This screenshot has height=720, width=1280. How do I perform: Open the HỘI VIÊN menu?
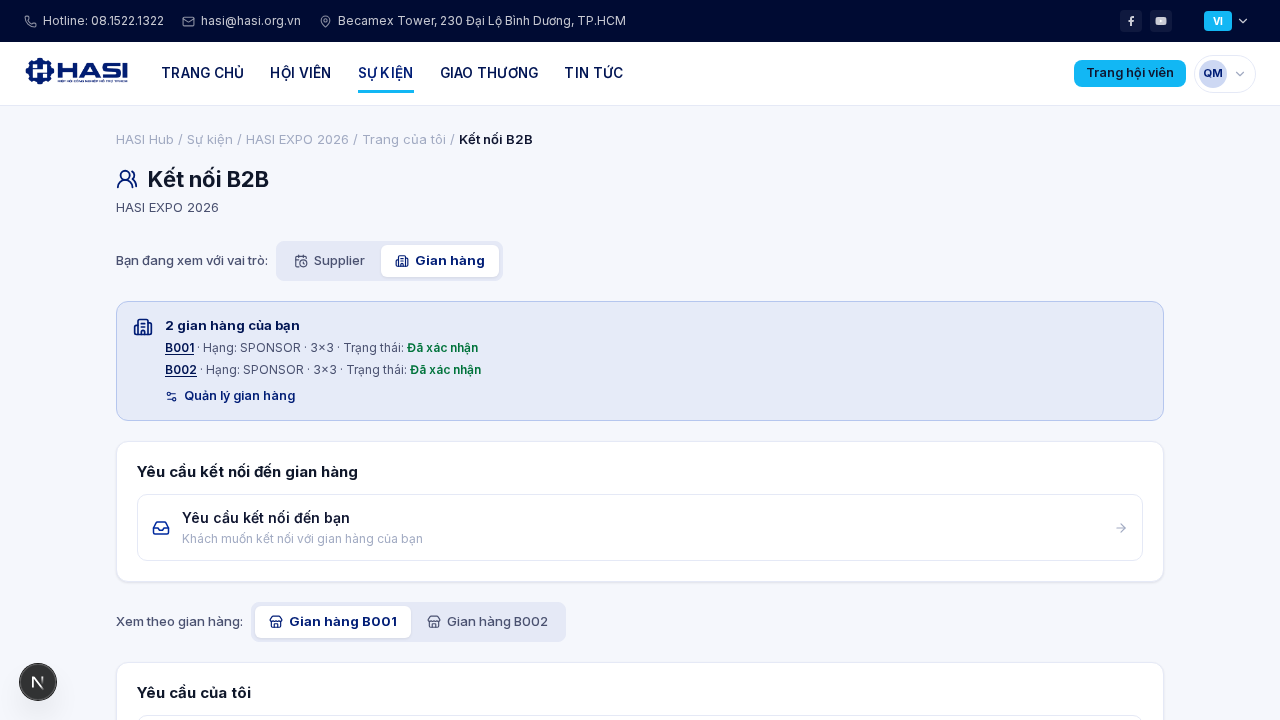[x=300, y=73]
